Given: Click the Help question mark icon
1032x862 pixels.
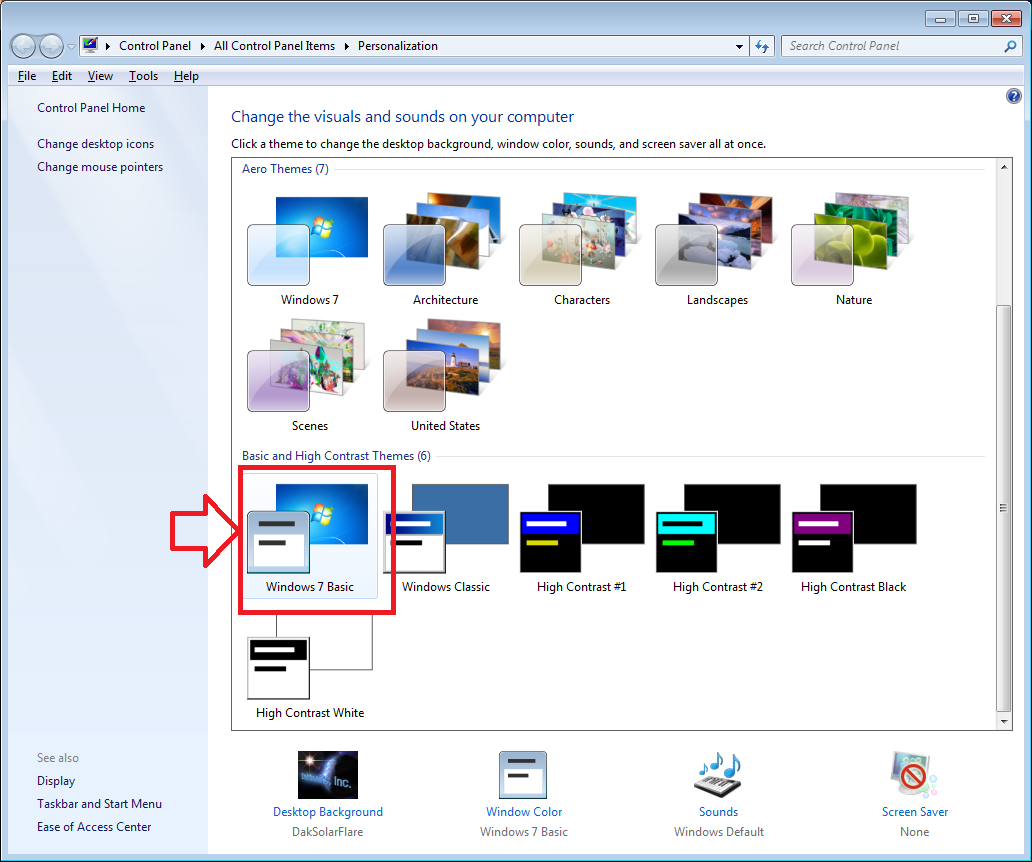Looking at the screenshot, I should (1013, 96).
